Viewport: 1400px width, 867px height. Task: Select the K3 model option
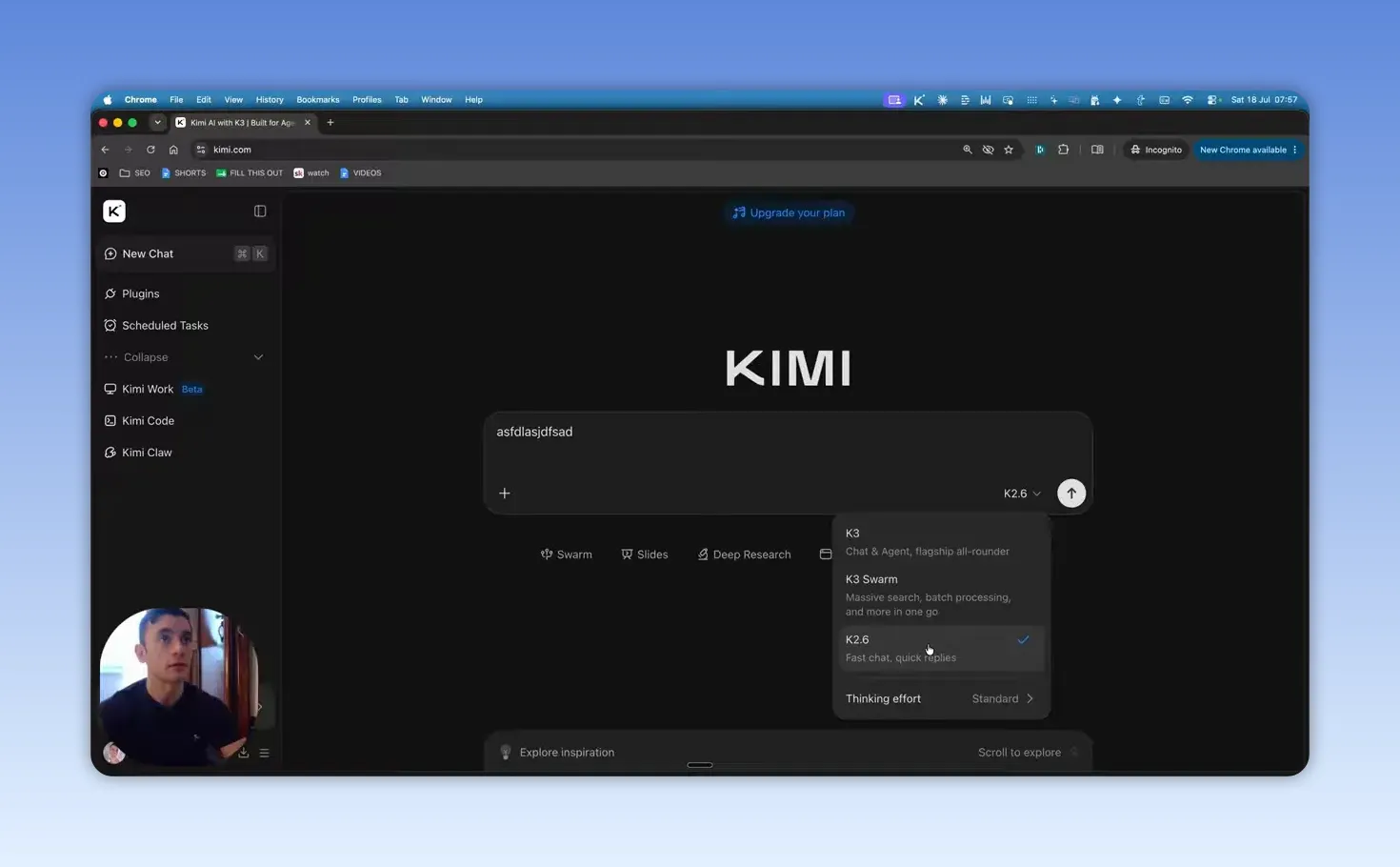pos(941,541)
